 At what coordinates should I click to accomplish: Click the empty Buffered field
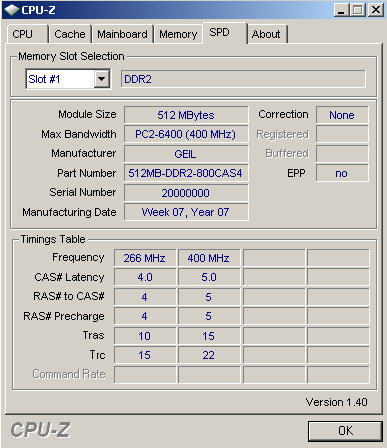(342, 154)
